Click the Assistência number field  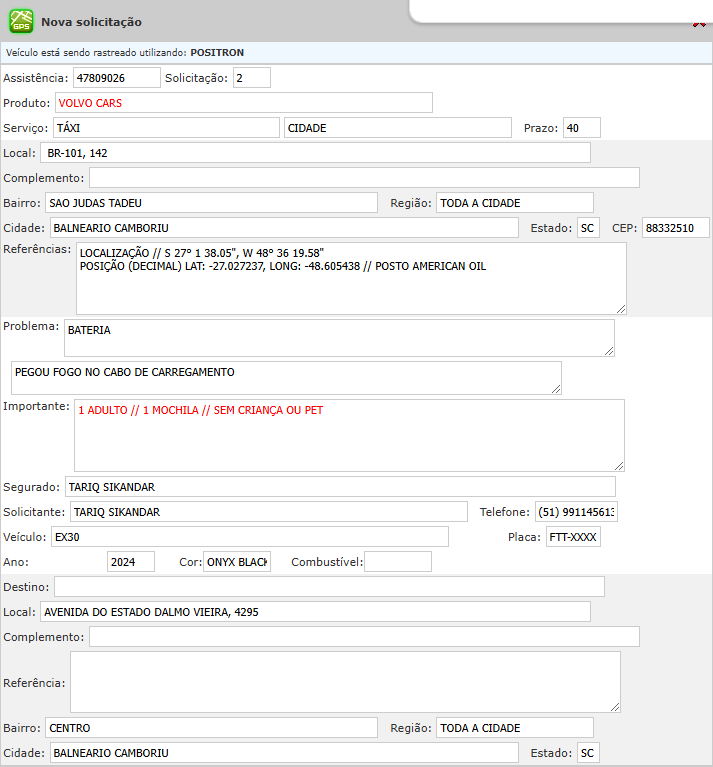[116, 78]
